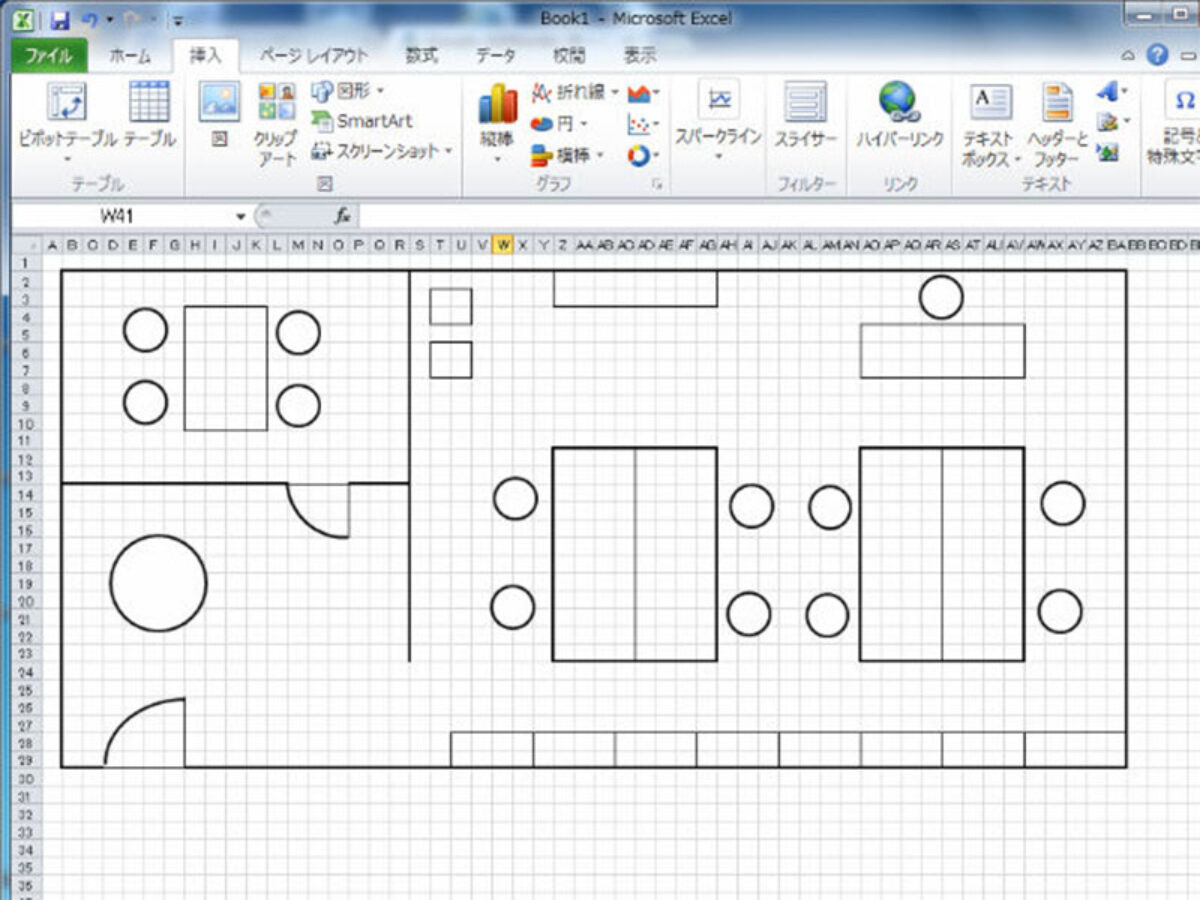Click the Text Box (テキストボックス) button
Viewport: 1200px width, 900px height.
[990, 105]
